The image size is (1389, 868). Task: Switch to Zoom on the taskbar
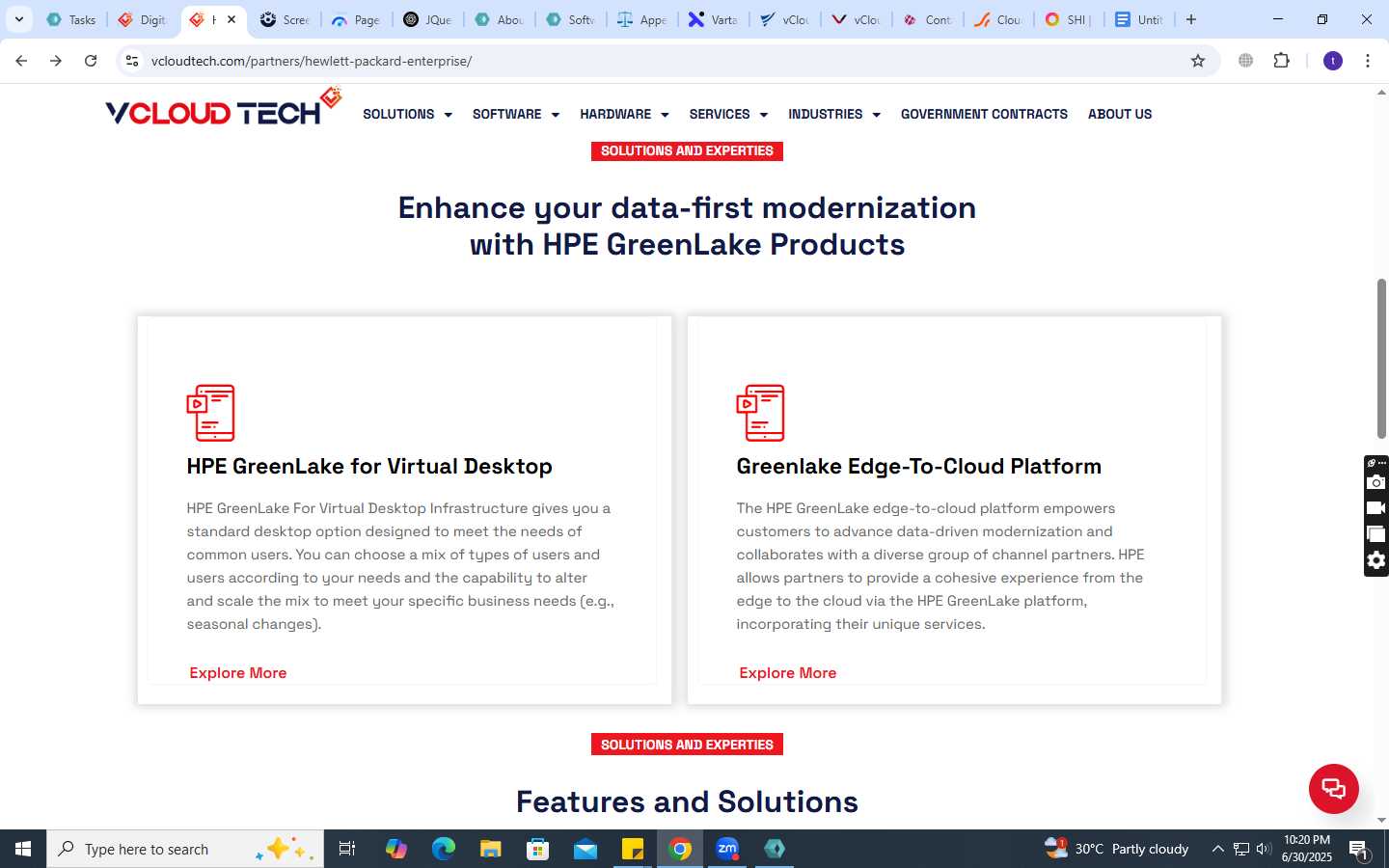[727, 849]
